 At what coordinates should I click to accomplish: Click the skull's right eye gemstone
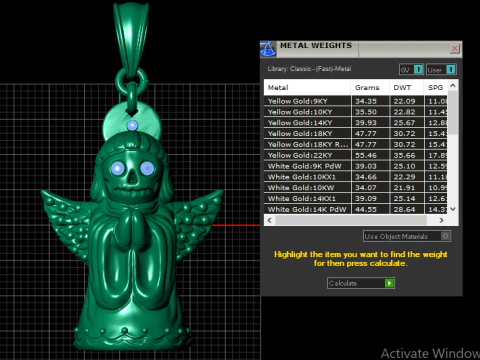(x=147, y=168)
